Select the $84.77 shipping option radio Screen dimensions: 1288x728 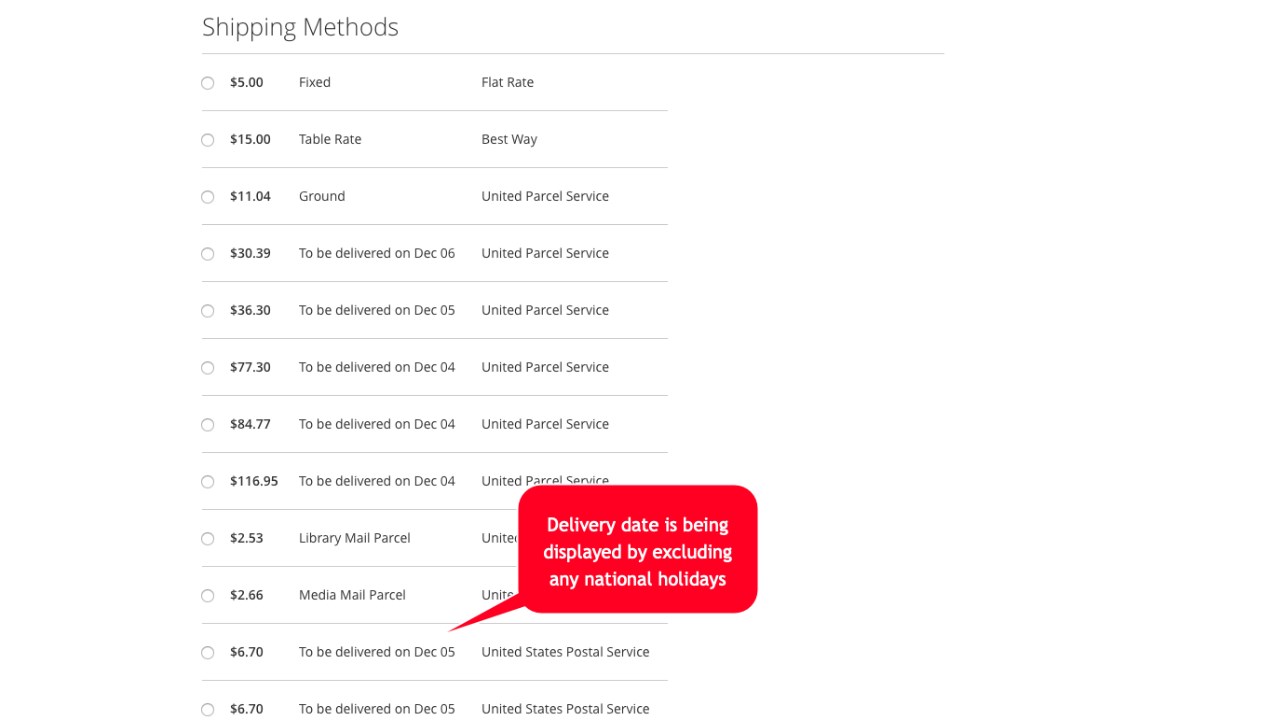pos(208,425)
